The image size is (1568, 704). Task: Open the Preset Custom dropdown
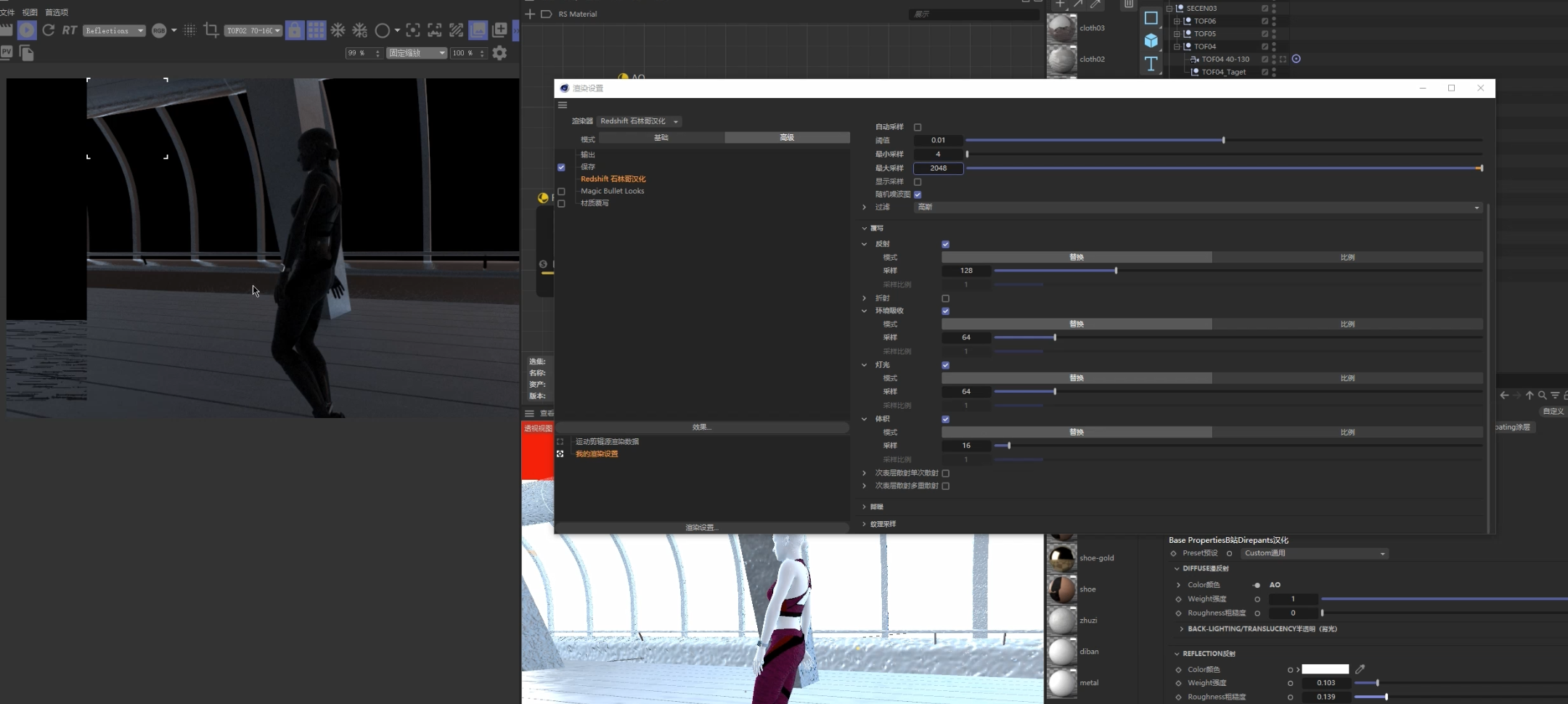(1314, 554)
